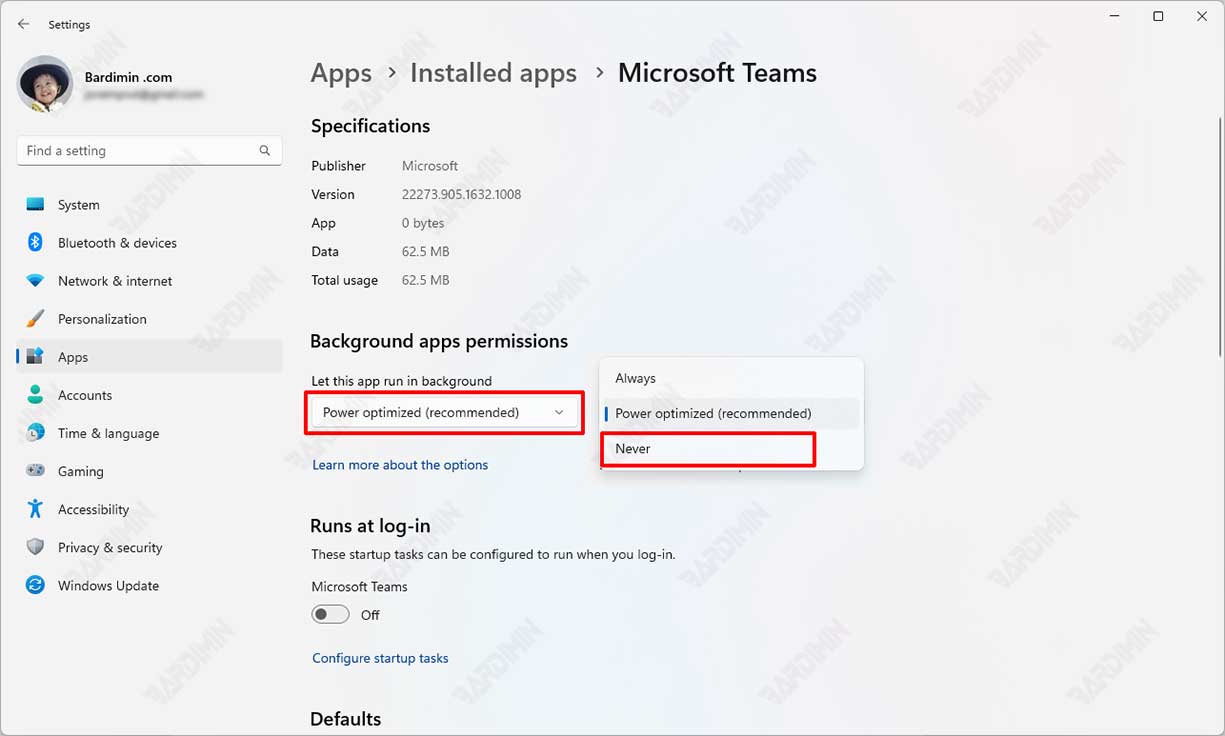Select Network & internet in the sidebar
1225x736 pixels.
(x=114, y=280)
